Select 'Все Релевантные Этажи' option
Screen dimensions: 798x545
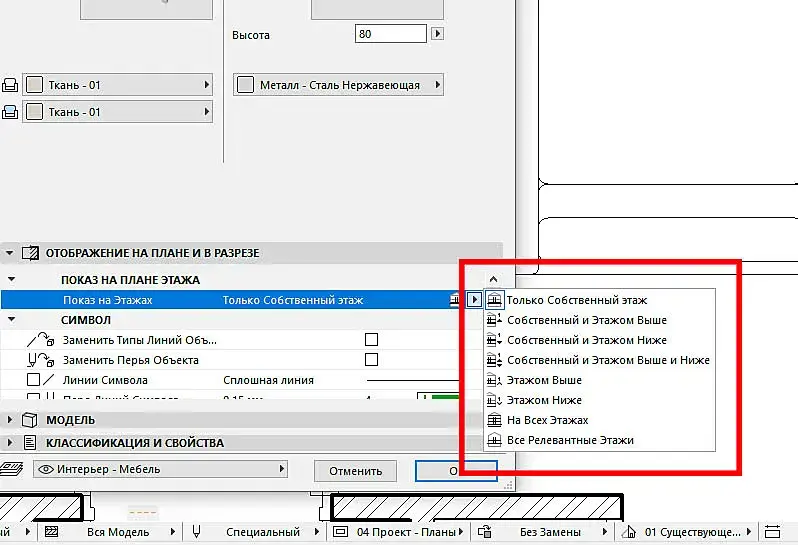pyautogui.click(x=570, y=440)
